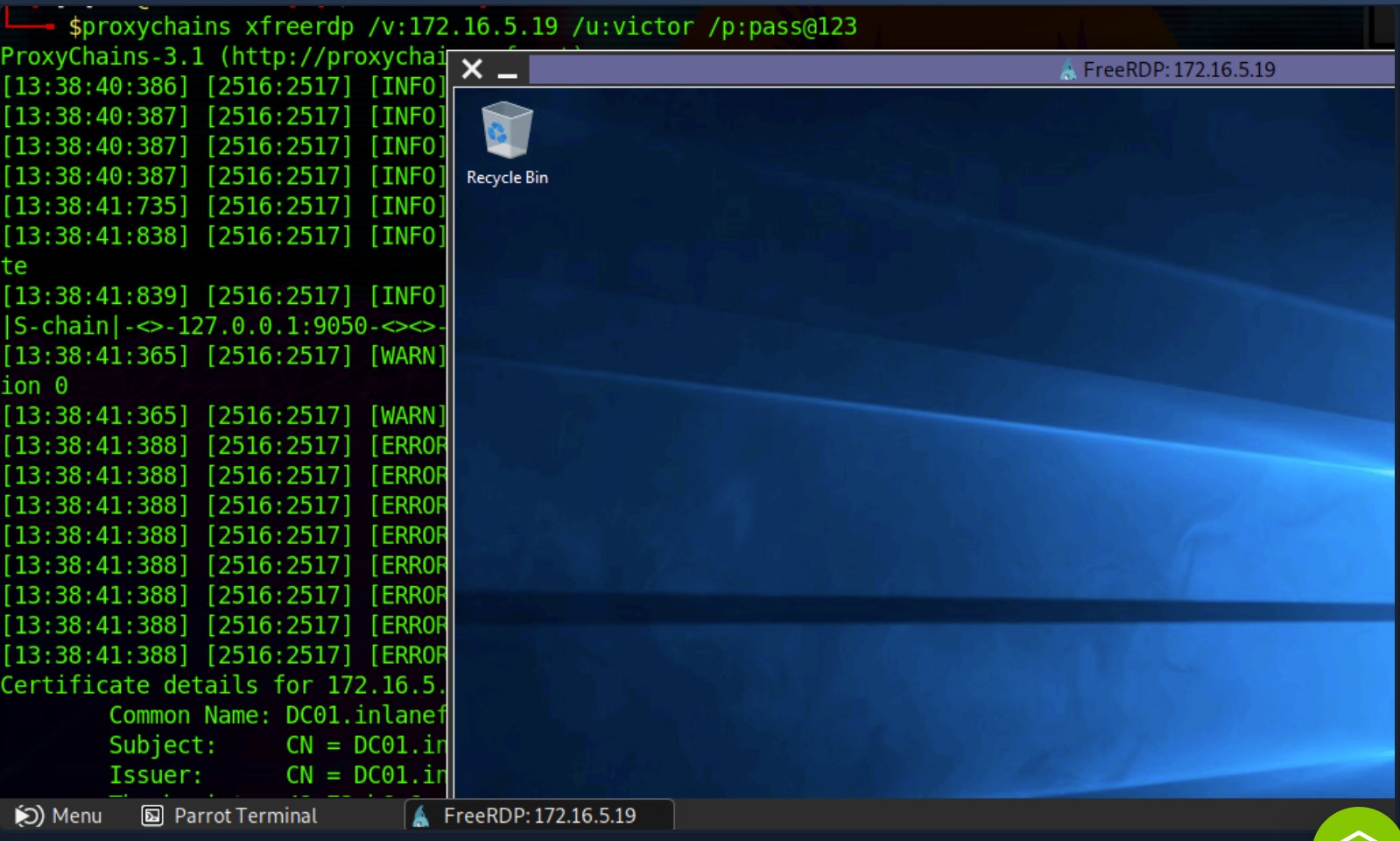Close the FreeRDP remote session window
The height and width of the screenshot is (841, 1400).
(x=472, y=69)
